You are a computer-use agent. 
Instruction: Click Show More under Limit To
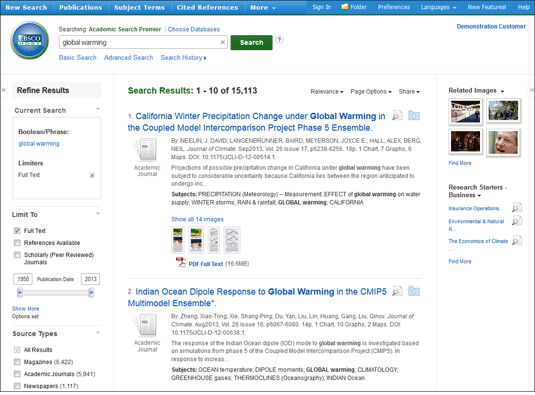pos(25,308)
